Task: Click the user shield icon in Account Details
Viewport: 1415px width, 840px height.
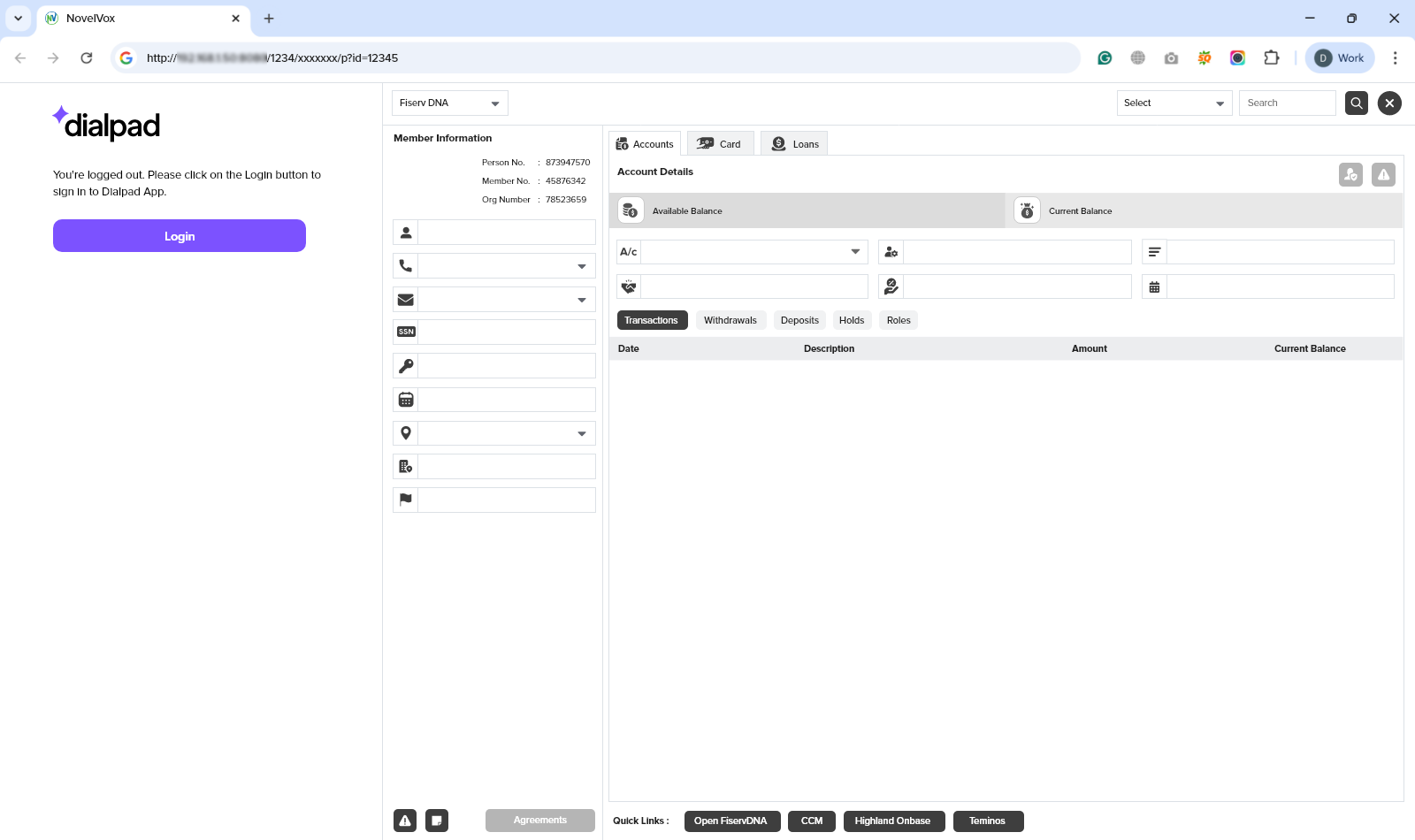Action: point(1350,175)
